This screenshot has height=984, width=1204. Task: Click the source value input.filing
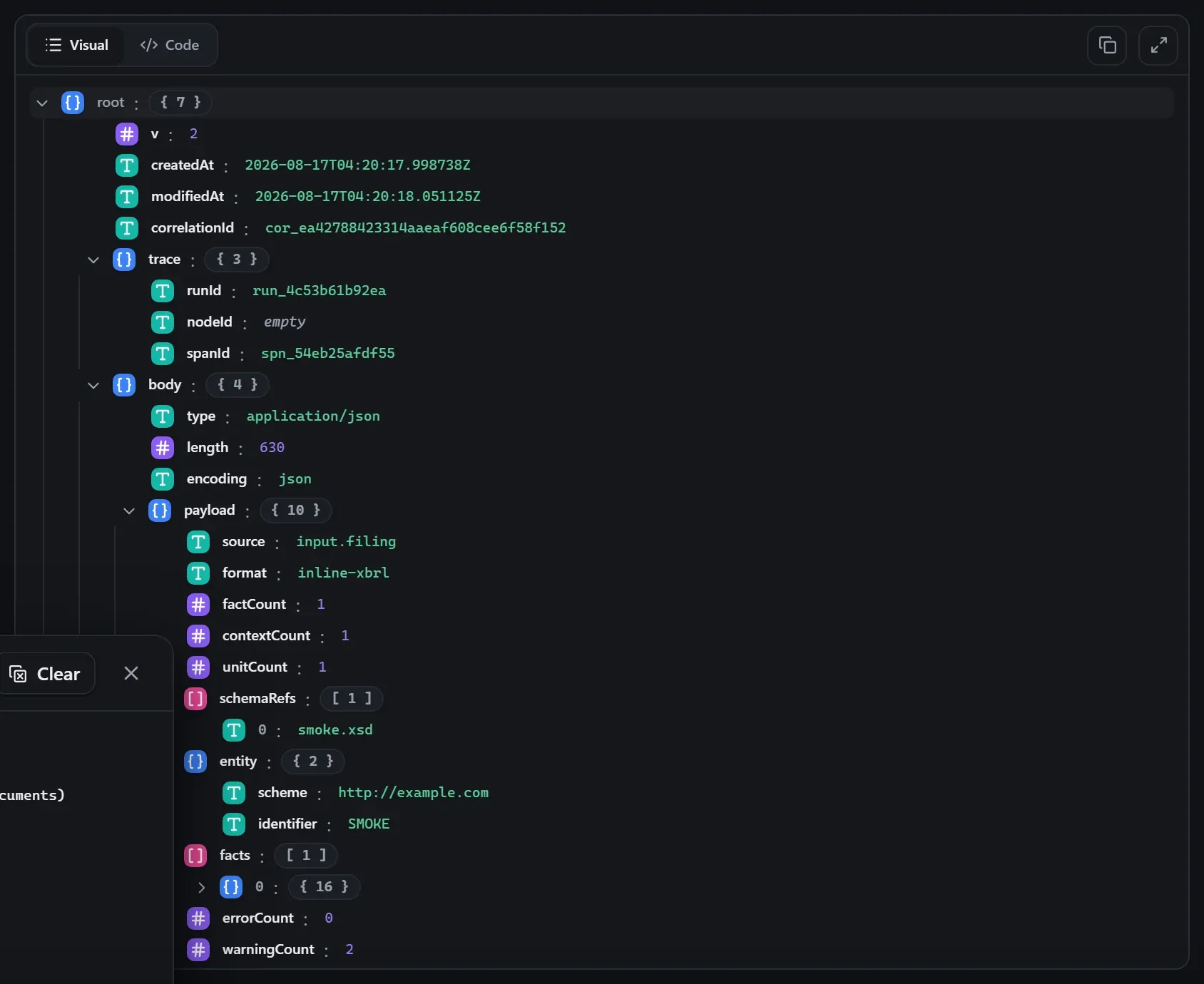346,542
